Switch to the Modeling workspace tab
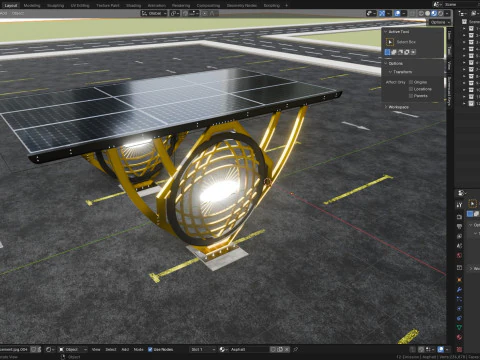 pyautogui.click(x=32, y=5)
